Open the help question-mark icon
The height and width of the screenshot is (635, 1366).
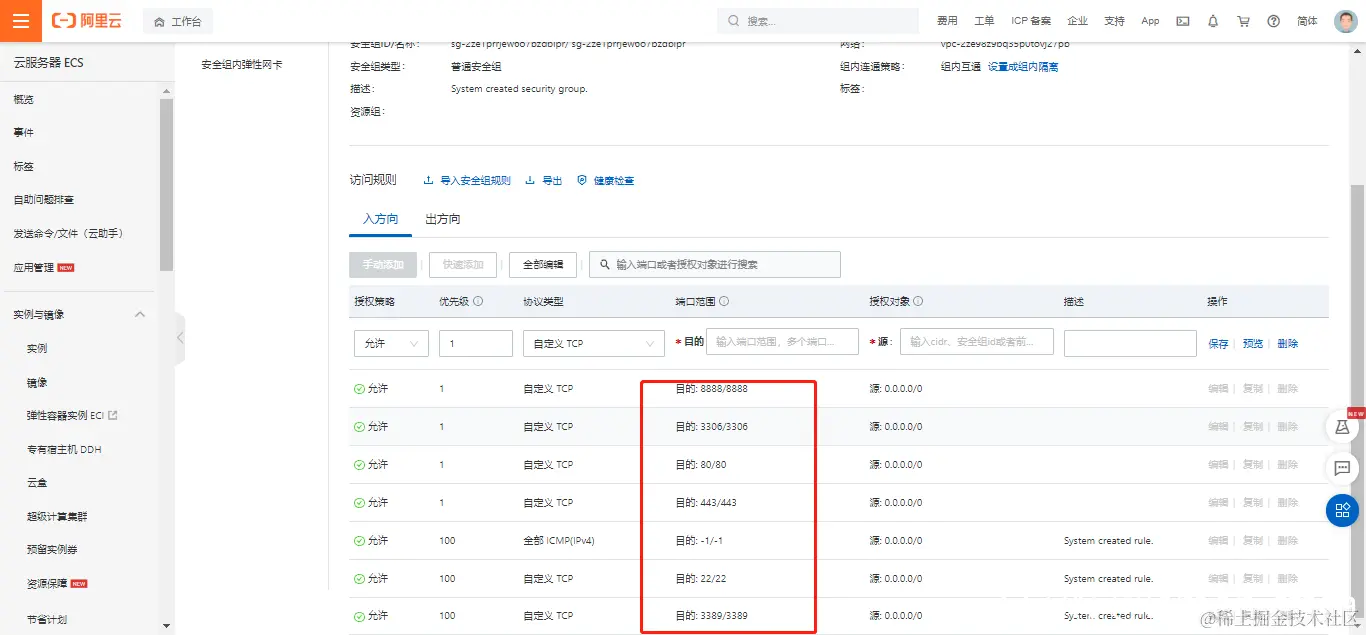(1273, 21)
